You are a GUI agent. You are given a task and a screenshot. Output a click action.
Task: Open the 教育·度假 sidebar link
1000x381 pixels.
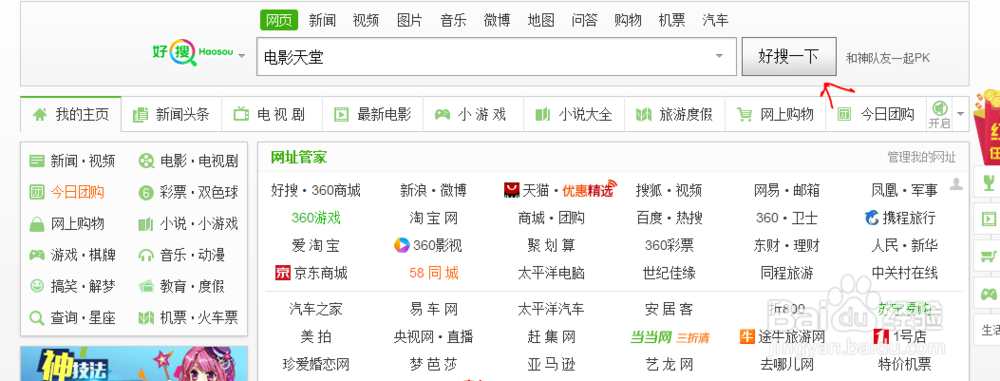click(x=192, y=286)
